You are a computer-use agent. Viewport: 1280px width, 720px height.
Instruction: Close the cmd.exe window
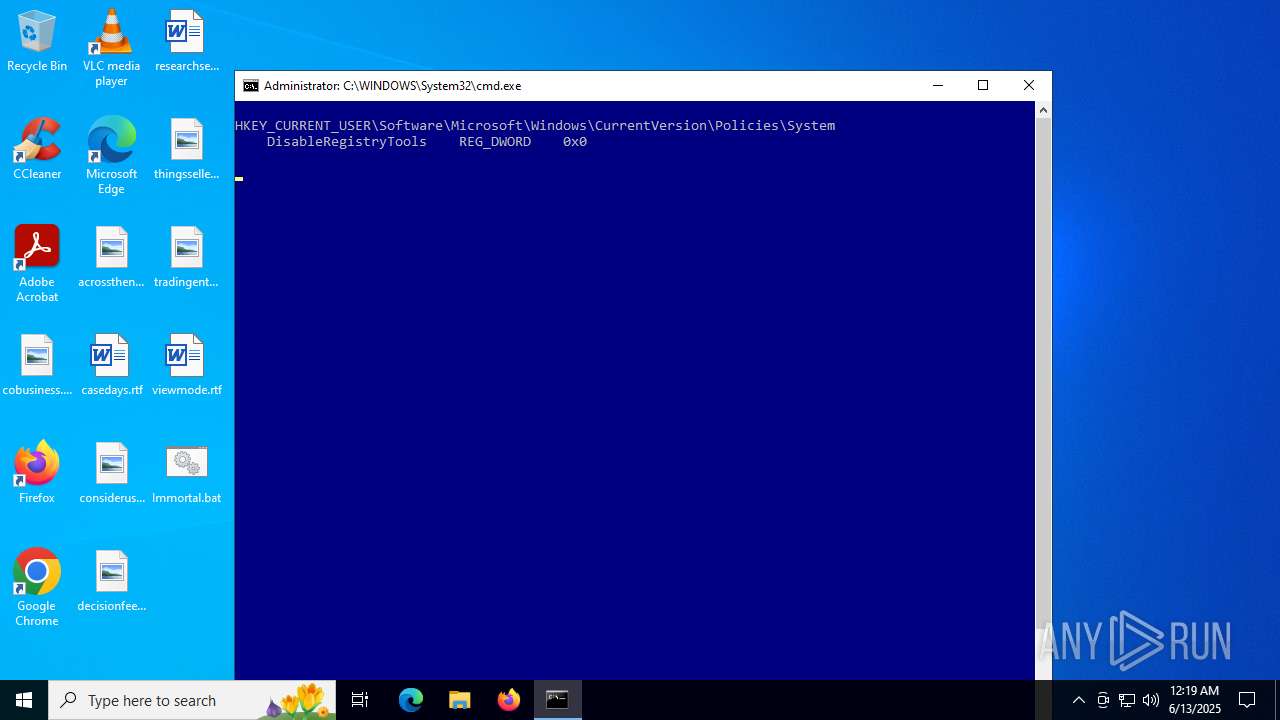1029,86
